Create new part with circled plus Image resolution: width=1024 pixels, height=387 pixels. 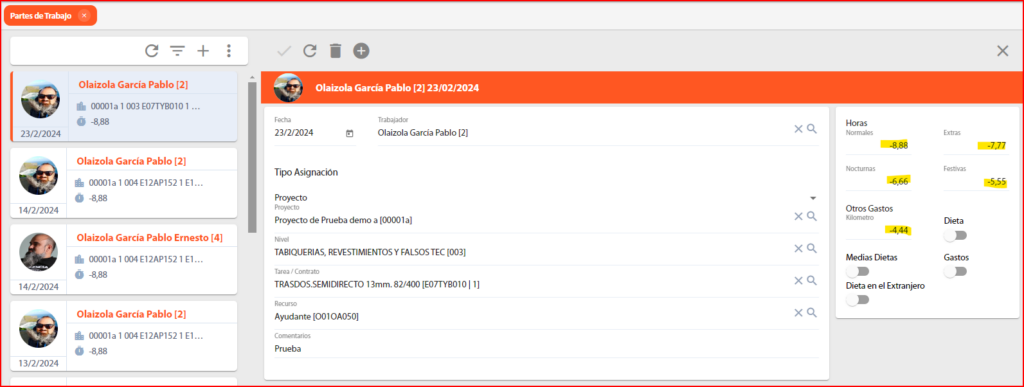coord(361,51)
